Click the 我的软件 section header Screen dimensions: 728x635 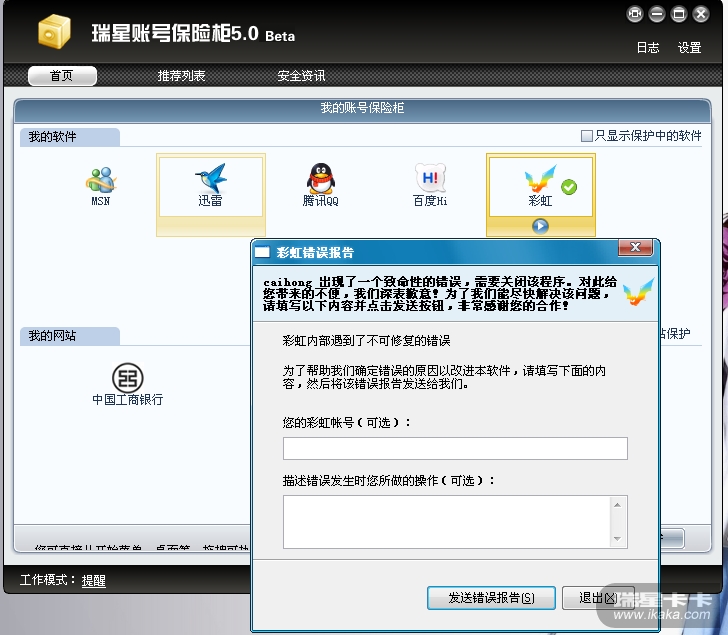tap(70, 137)
